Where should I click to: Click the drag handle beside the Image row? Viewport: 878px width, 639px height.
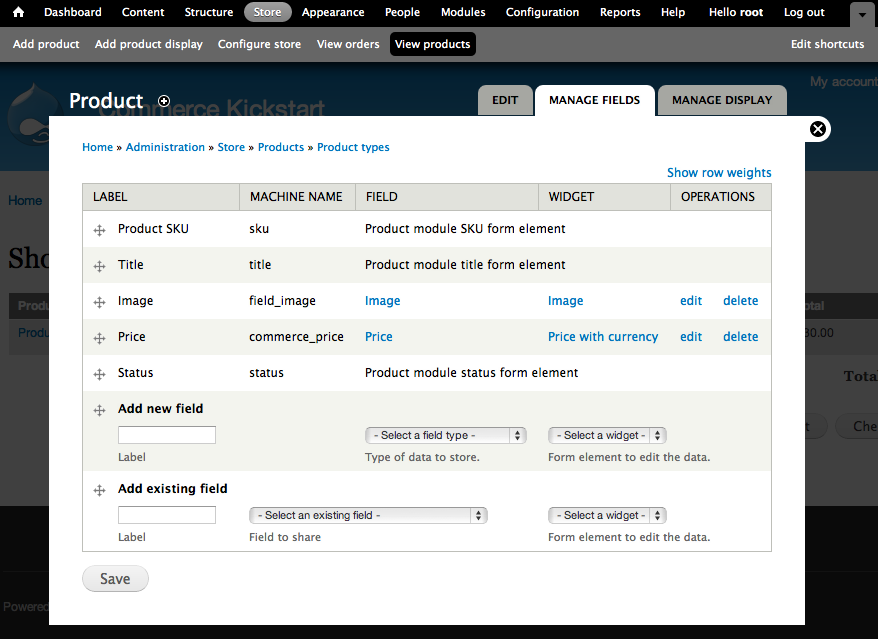99,301
